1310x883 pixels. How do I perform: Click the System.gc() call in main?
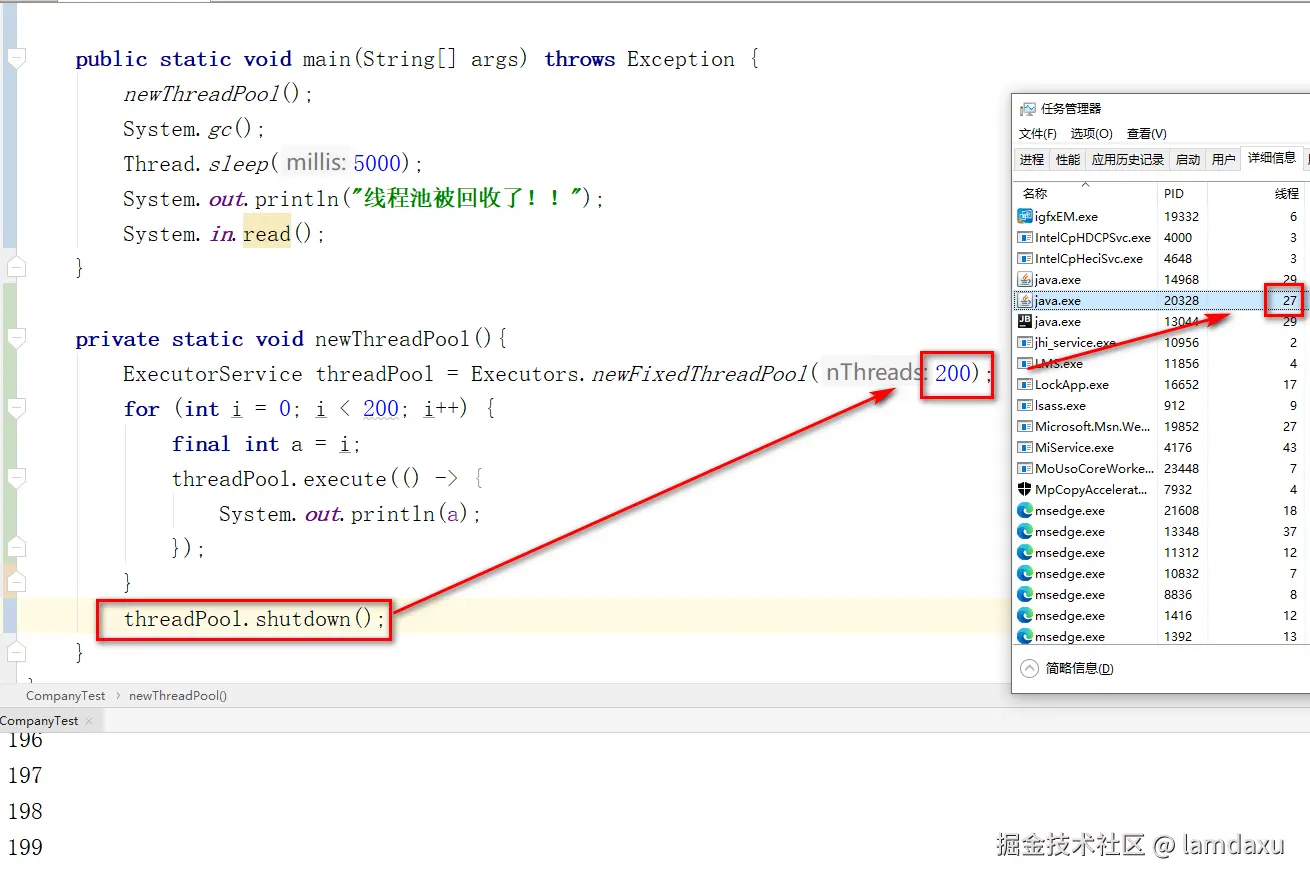[194, 129]
